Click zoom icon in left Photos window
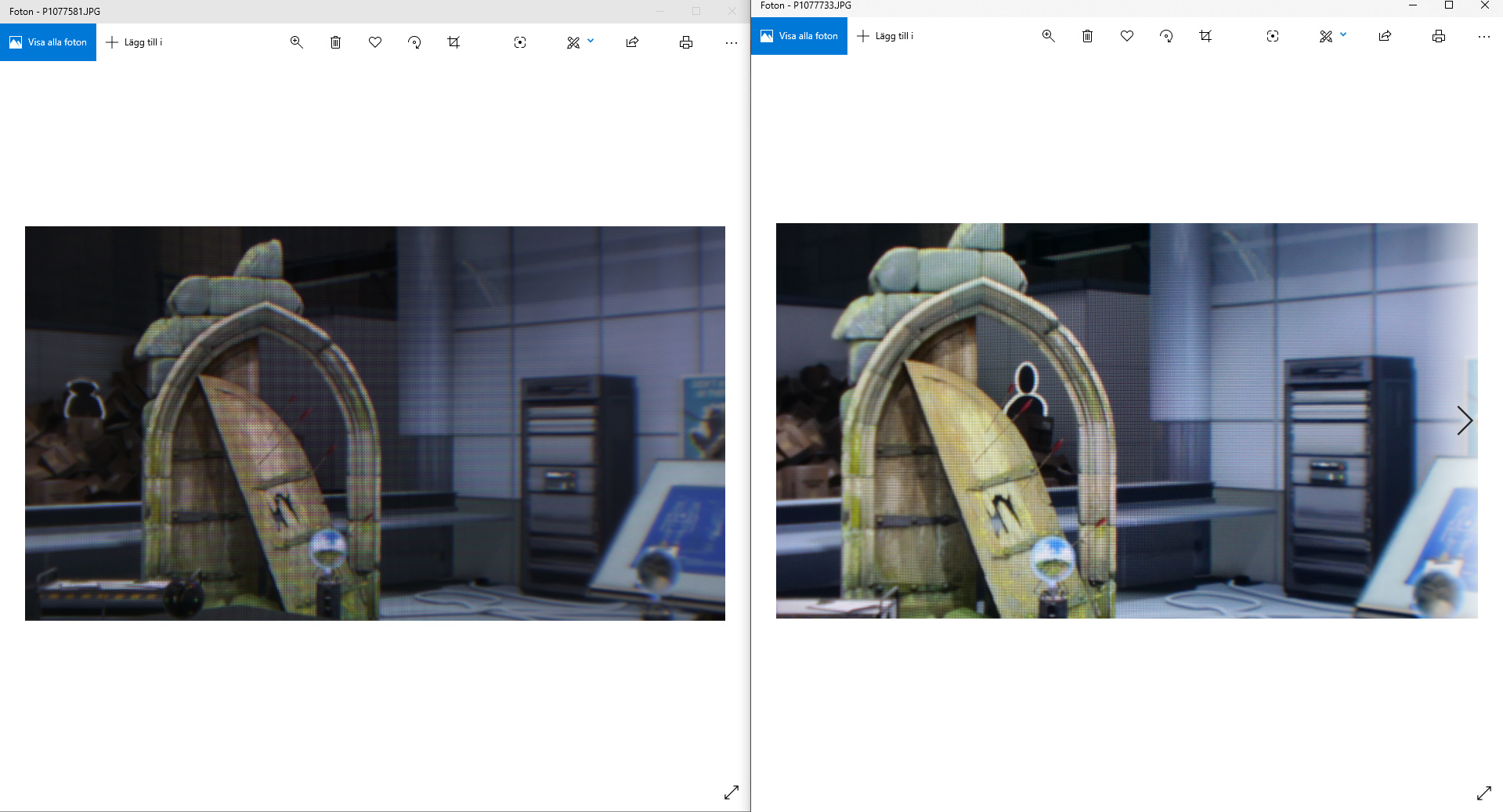The image size is (1503, 812). 296,42
